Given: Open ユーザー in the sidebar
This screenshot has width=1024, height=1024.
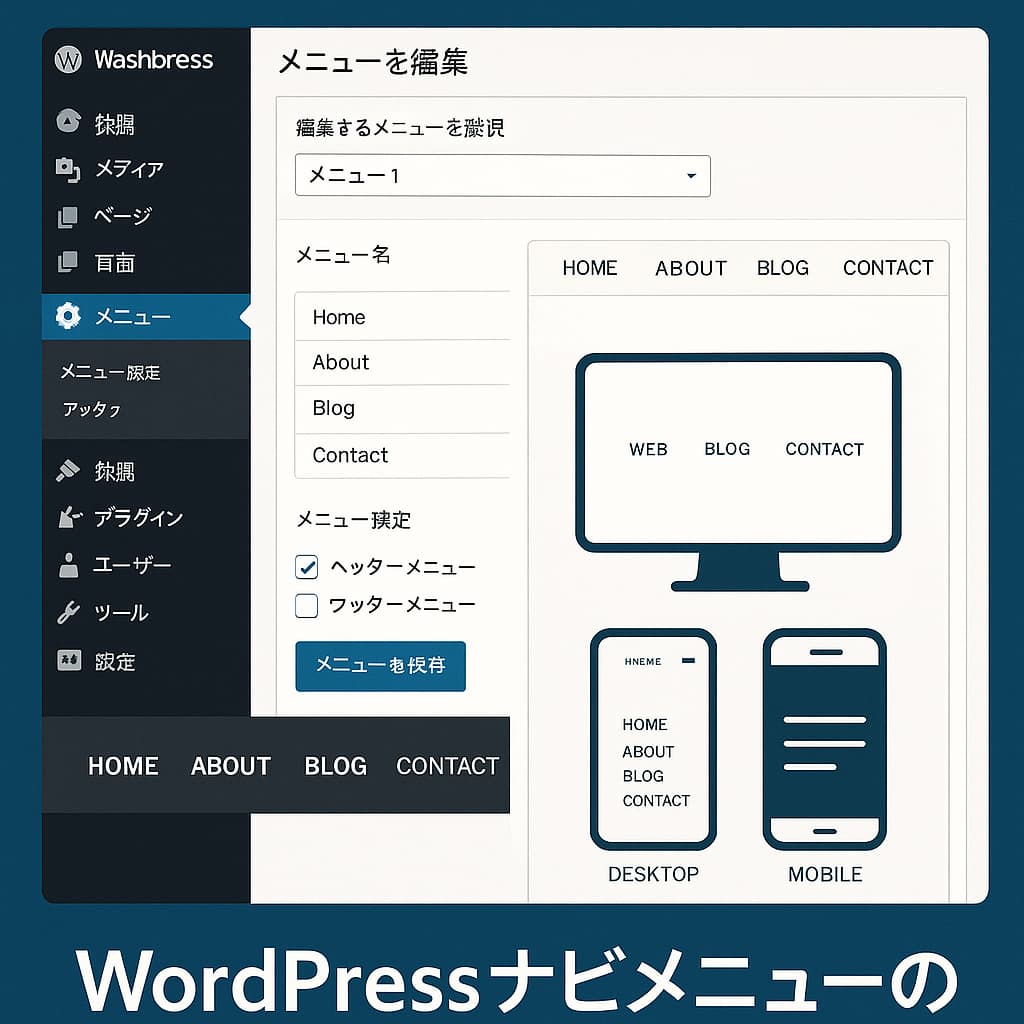Looking at the screenshot, I should pos(133,565).
